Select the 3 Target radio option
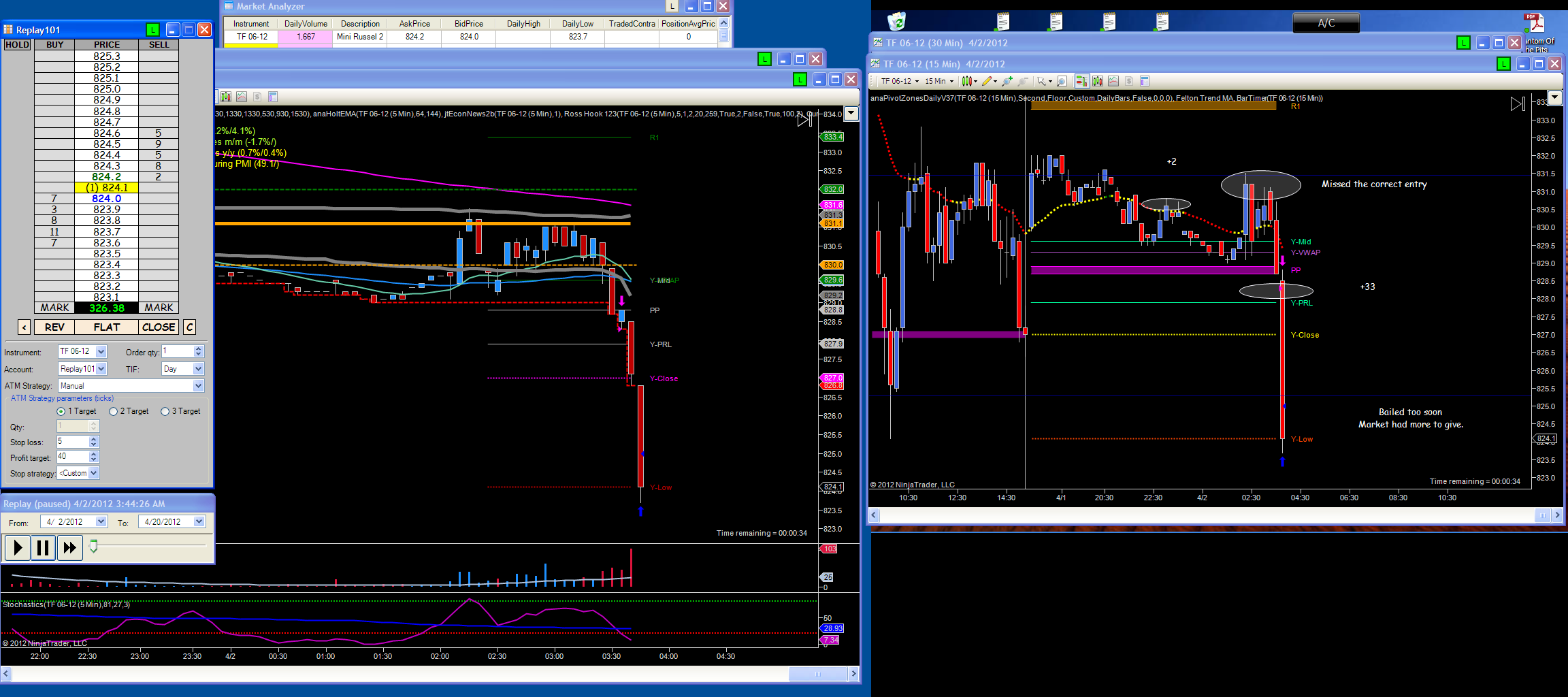1568x697 pixels. pyautogui.click(x=180, y=411)
